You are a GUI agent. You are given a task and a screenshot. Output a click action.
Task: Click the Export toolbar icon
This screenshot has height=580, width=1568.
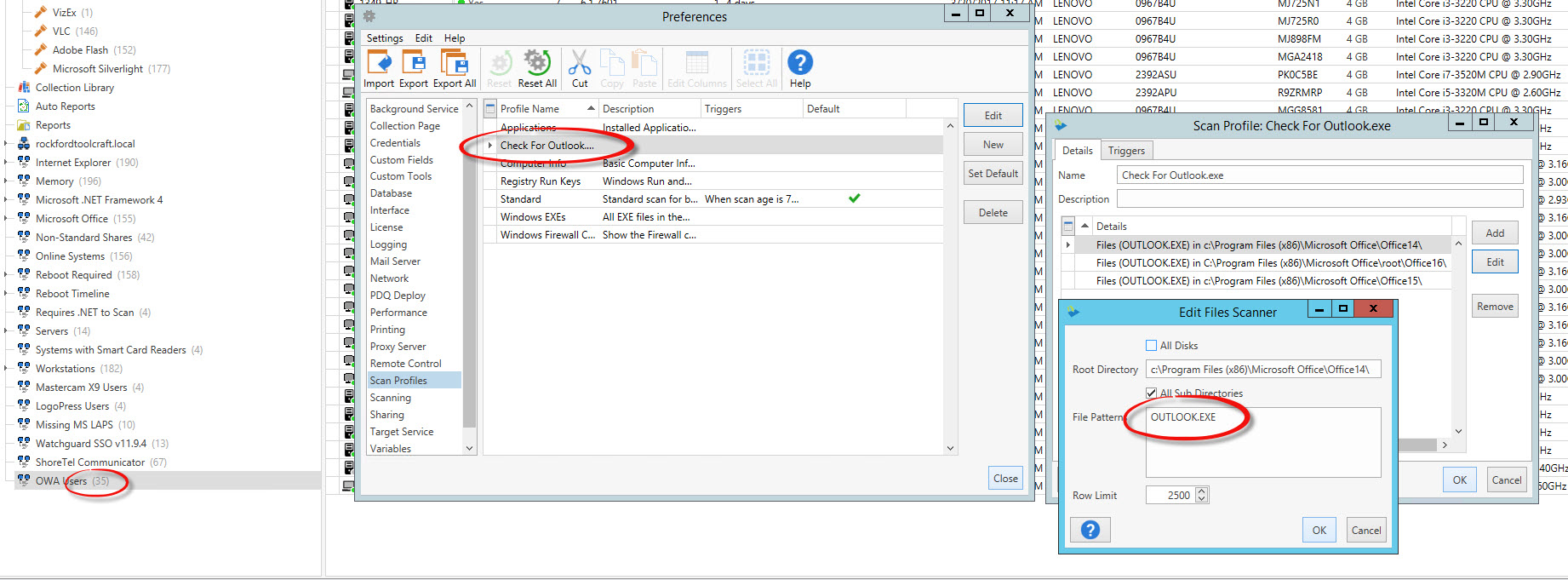tap(414, 64)
